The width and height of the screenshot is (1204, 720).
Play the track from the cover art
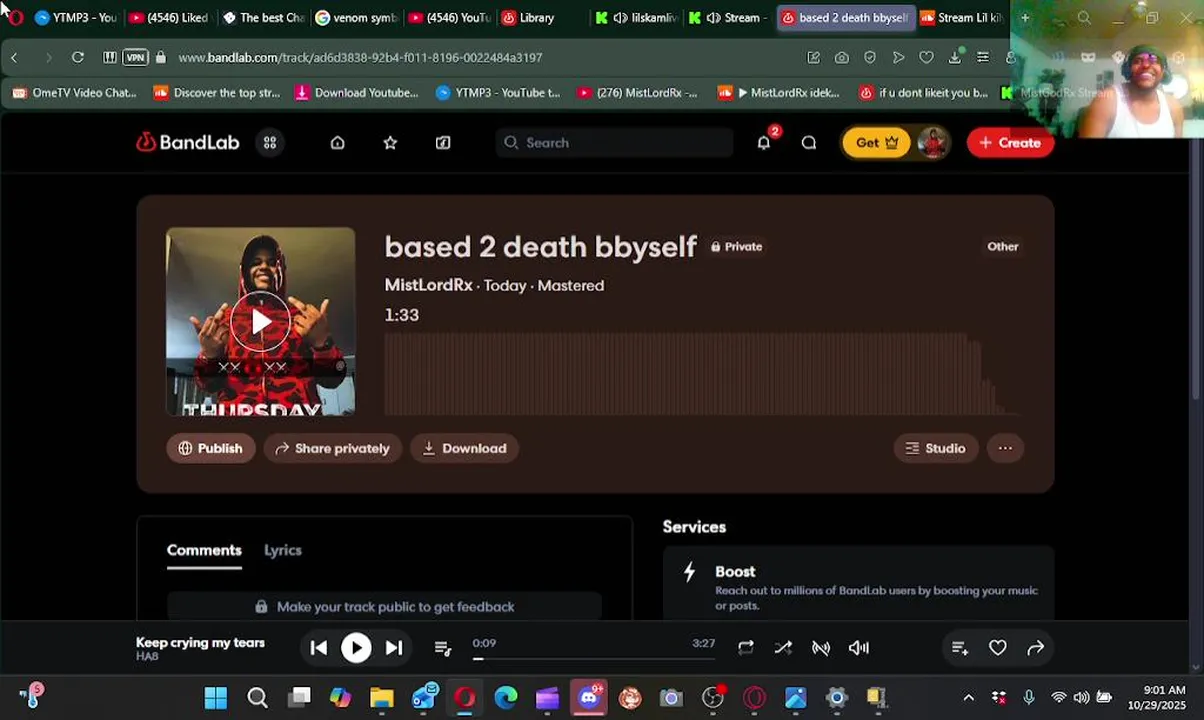pos(260,322)
